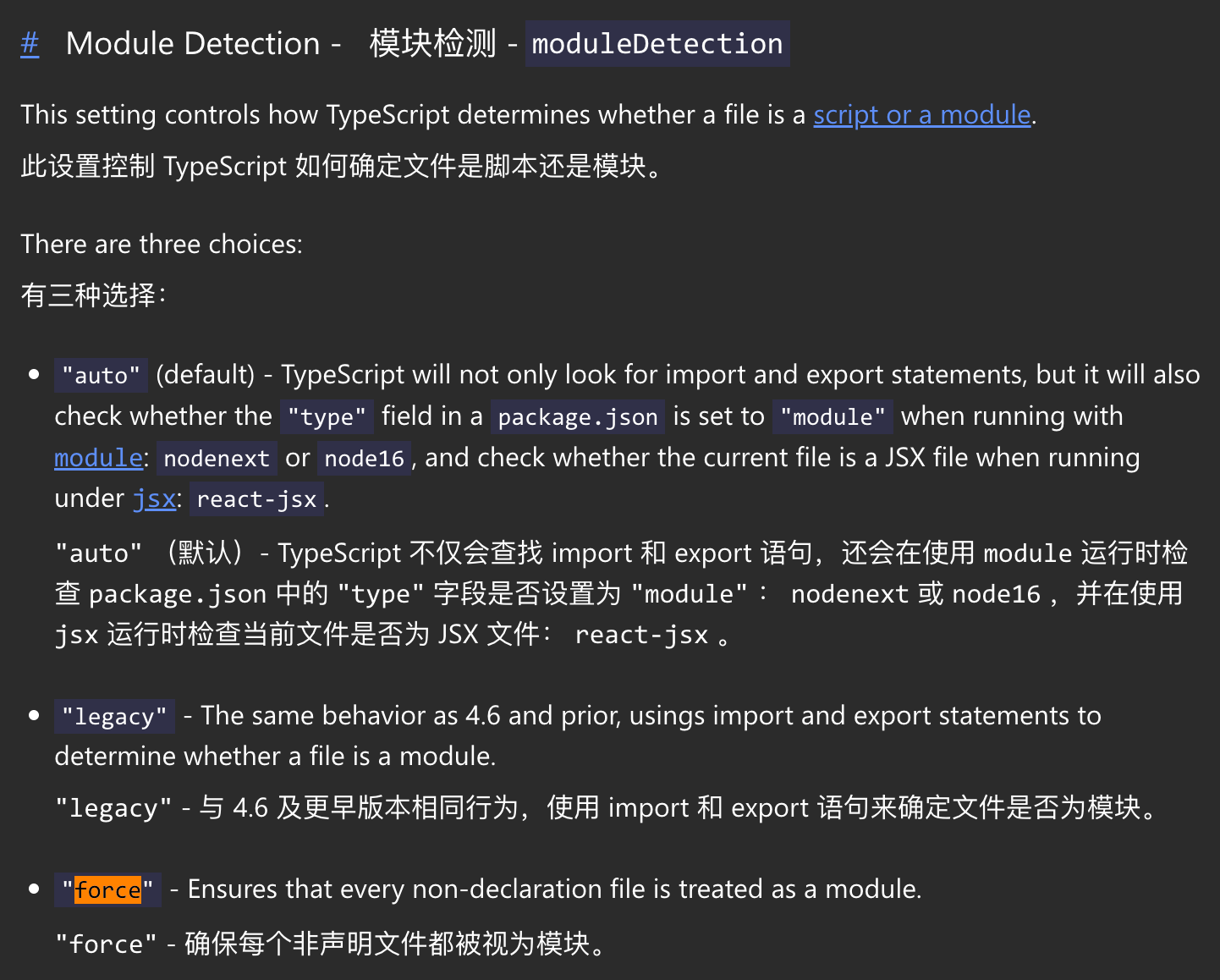This screenshot has width=1220, height=980.
Task: Click the Chinese translation line 有三种选择
Action: tap(93, 295)
